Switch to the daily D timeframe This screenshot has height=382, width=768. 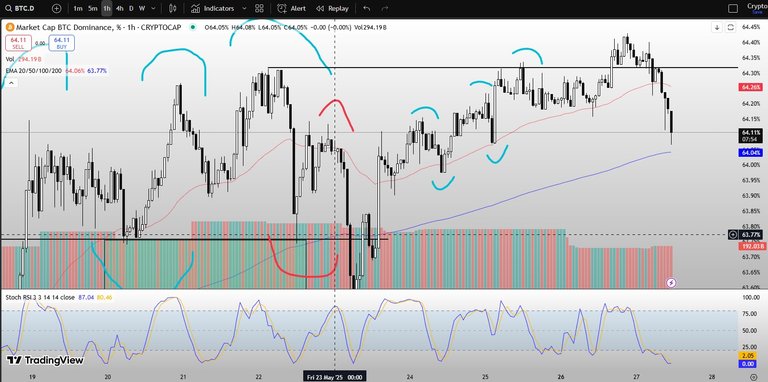[x=131, y=8]
